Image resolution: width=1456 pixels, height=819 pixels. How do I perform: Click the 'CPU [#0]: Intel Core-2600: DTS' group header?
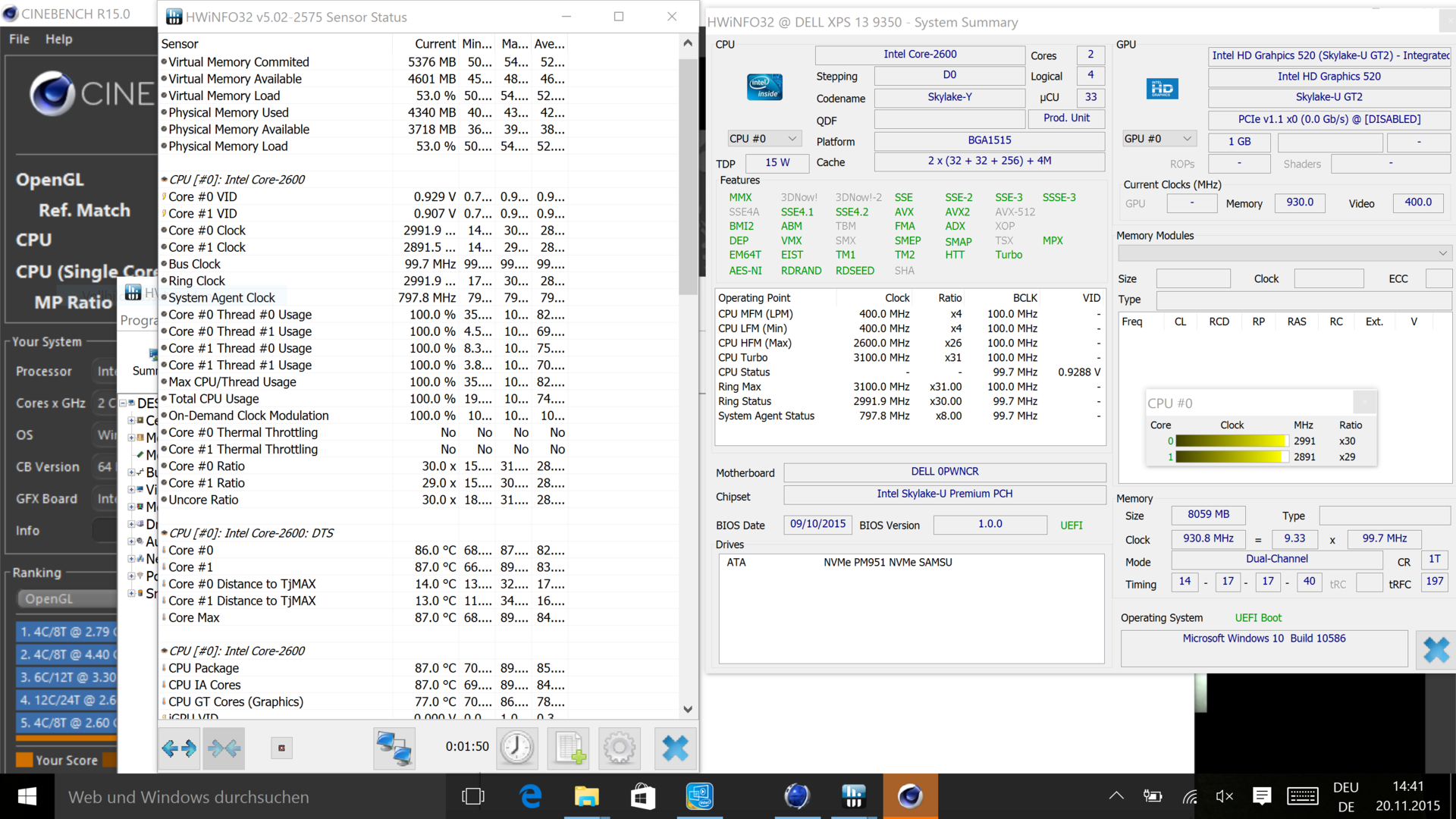pyautogui.click(x=251, y=533)
